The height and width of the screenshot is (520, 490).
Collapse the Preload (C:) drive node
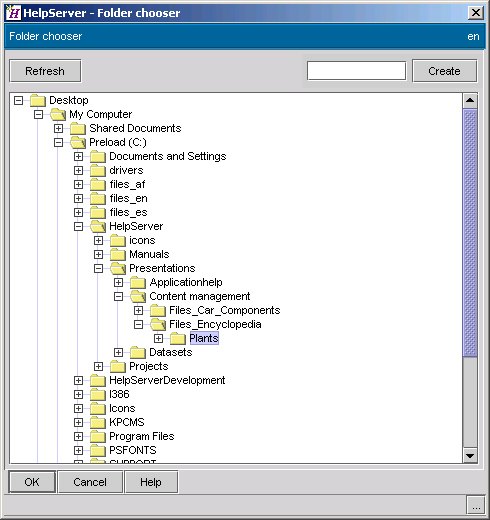coord(59,142)
